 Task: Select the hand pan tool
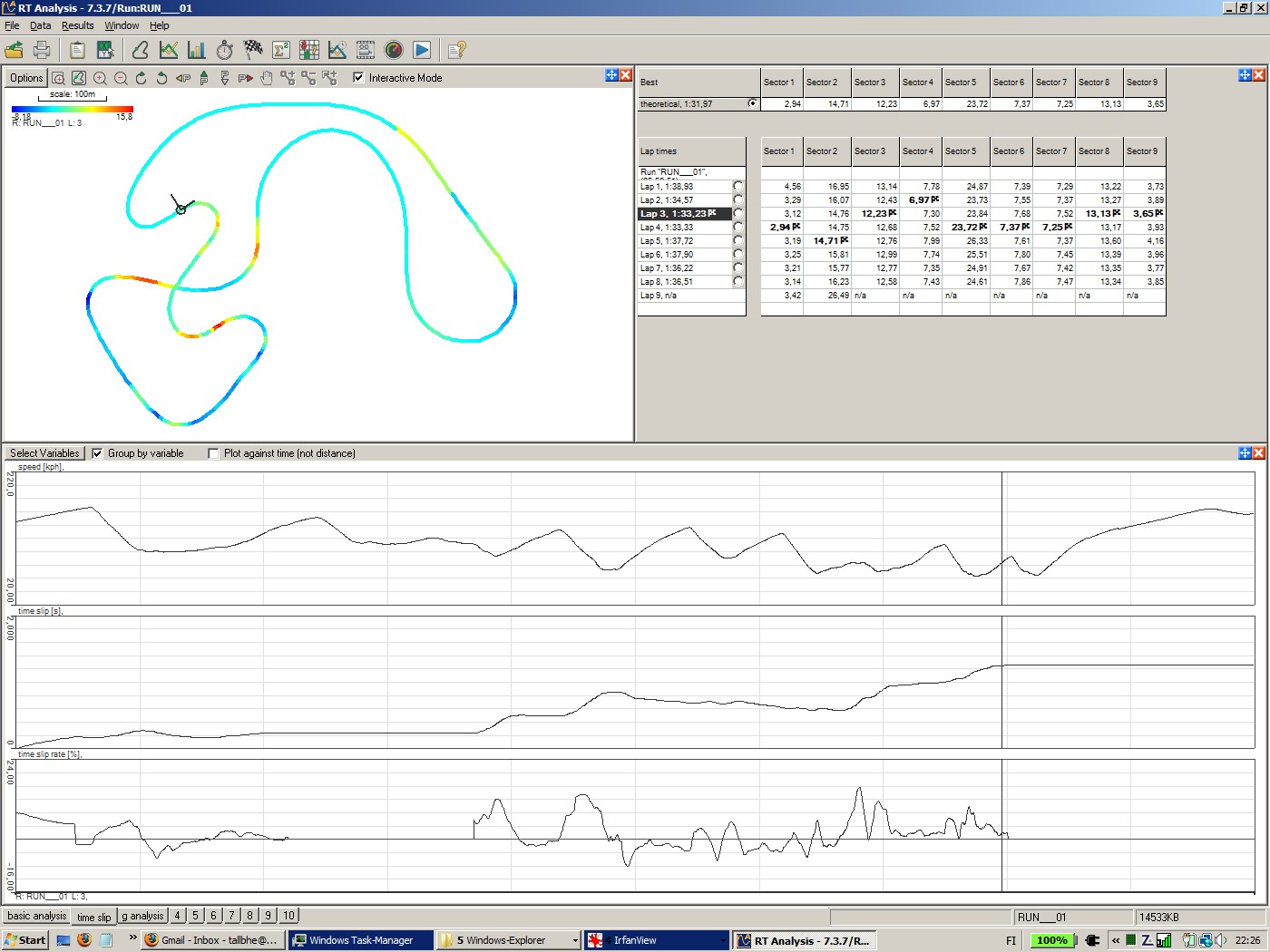[267, 78]
